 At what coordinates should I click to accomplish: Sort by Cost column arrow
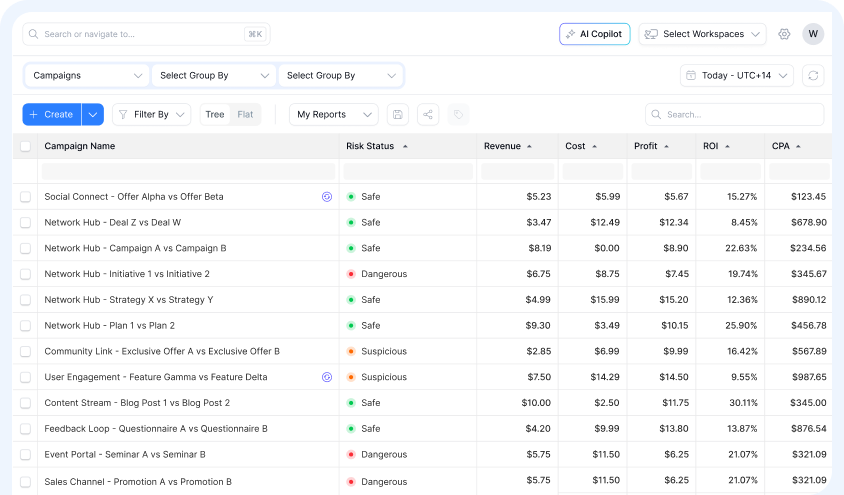coord(594,146)
